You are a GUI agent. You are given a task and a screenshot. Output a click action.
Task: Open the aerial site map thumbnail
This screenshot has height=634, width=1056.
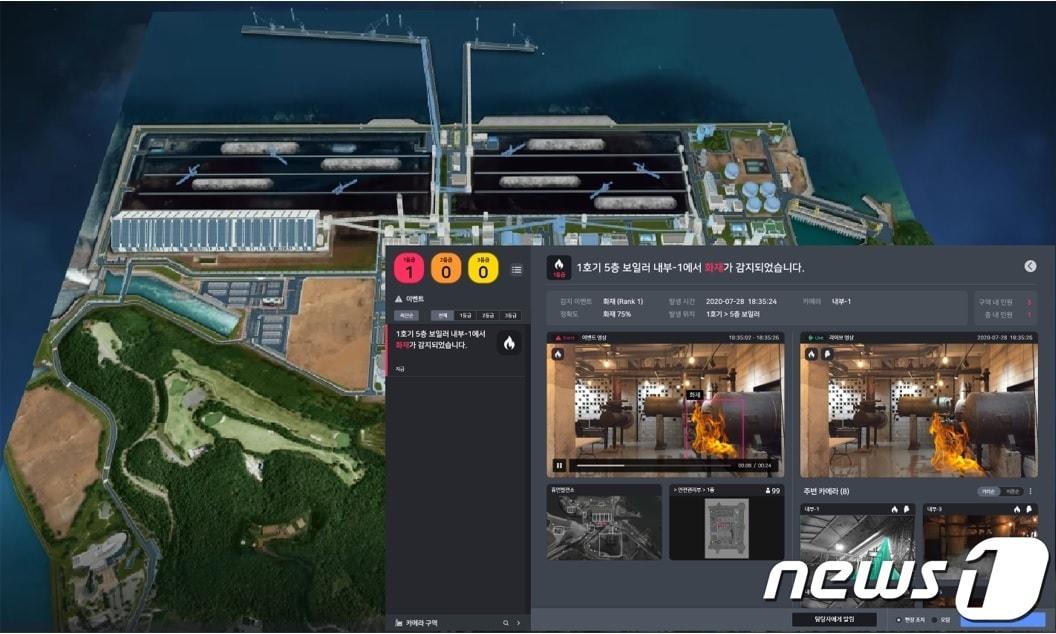(603, 522)
